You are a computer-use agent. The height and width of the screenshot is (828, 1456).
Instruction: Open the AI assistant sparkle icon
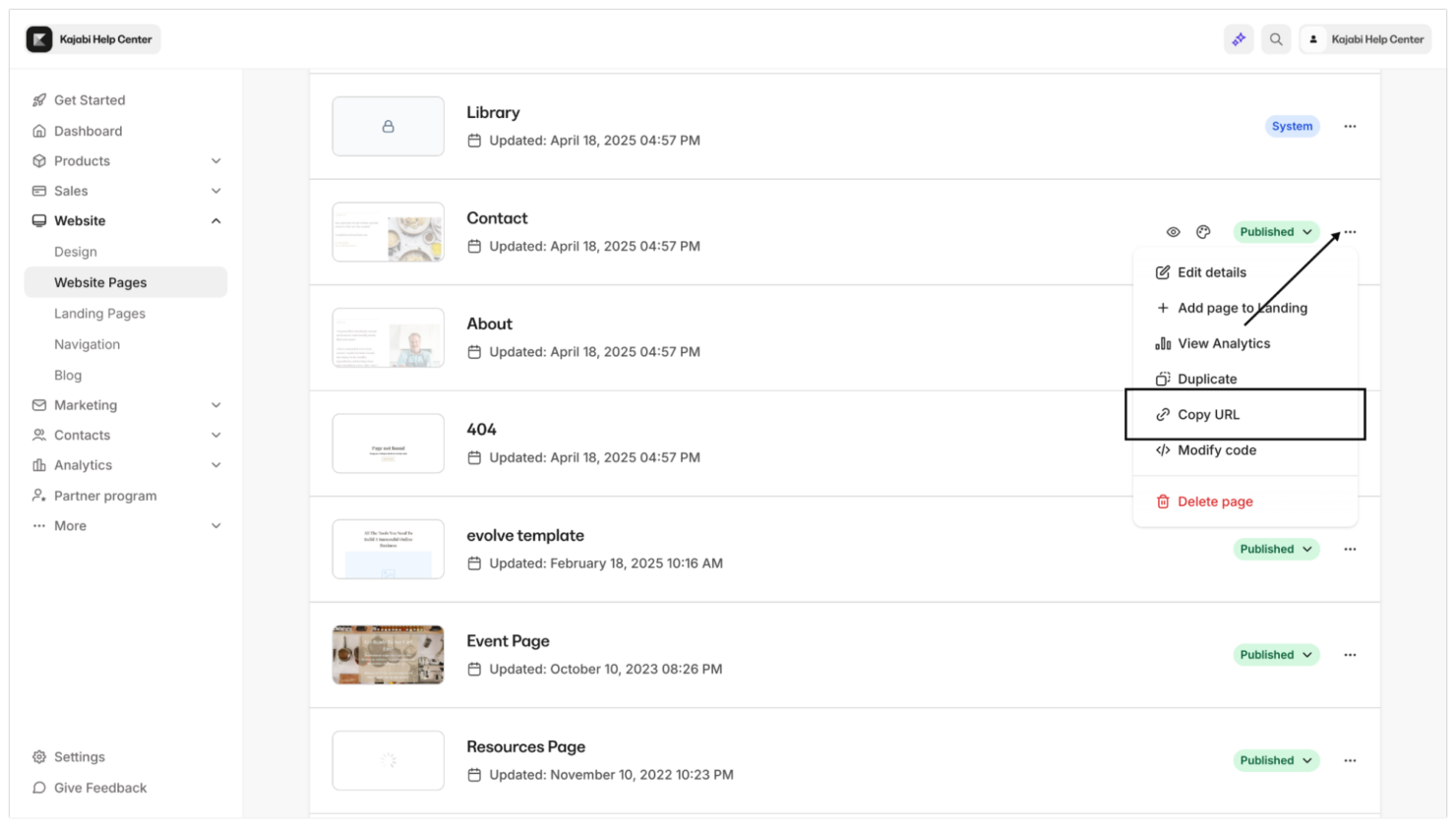pos(1239,39)
